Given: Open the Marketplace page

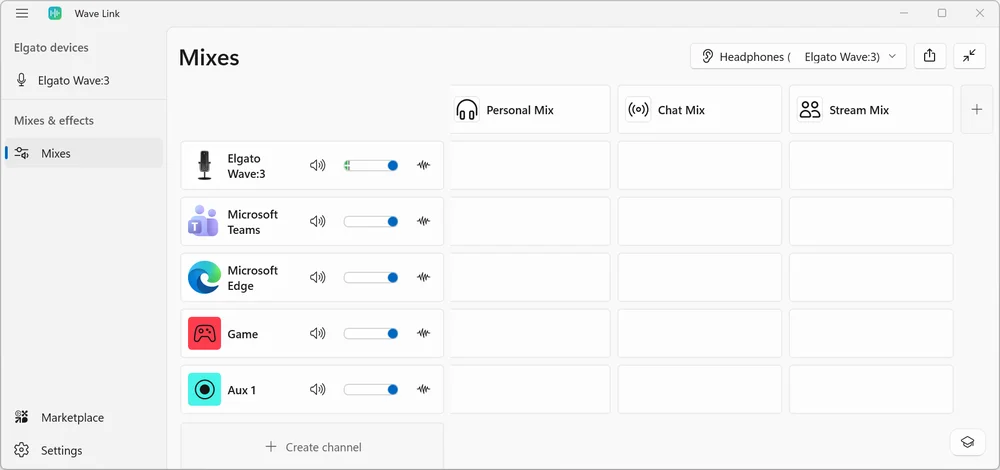Looking at the screenshot, I should (84, 418).
